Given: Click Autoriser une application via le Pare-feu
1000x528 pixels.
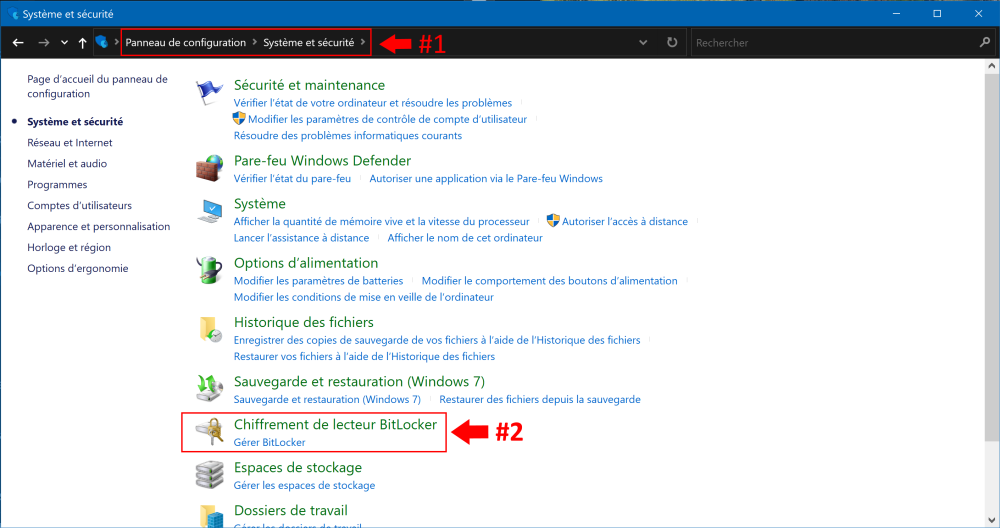Looking at the screenshot, I should (486, 179).
